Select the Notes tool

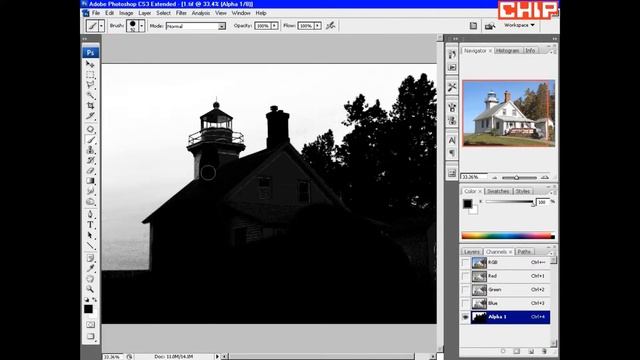coord(90,258)
